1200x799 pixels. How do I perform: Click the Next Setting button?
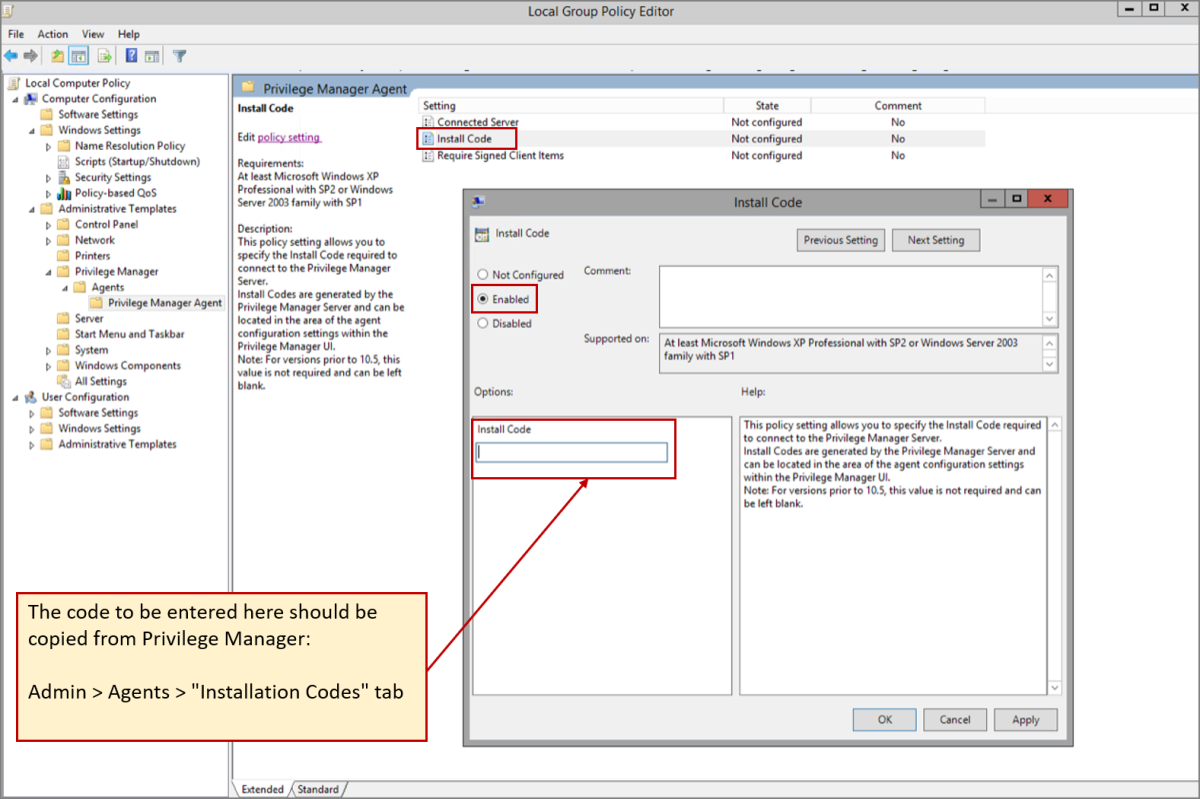[935, 240]
